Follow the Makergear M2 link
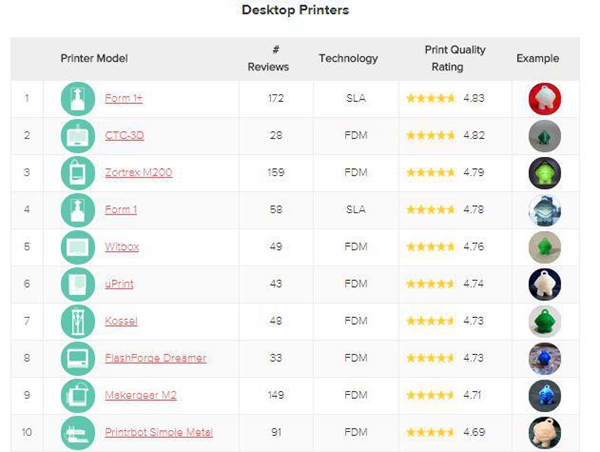The image size is (600, 452). coord(143,395)
